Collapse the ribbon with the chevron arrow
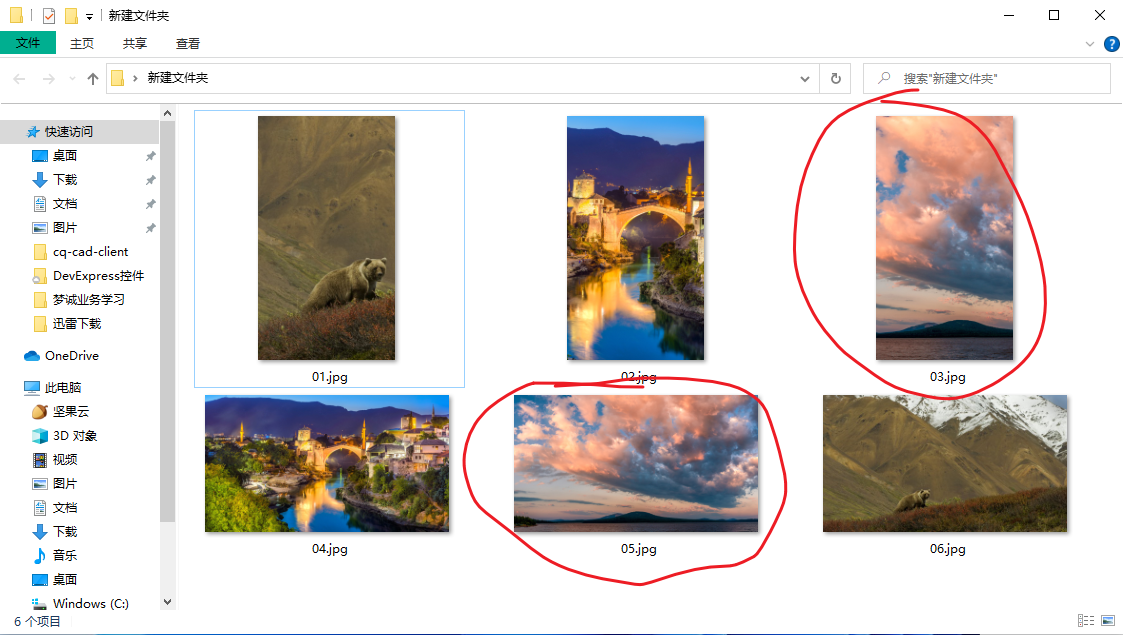This screenshot has width=1123, height=635. 1090,44
